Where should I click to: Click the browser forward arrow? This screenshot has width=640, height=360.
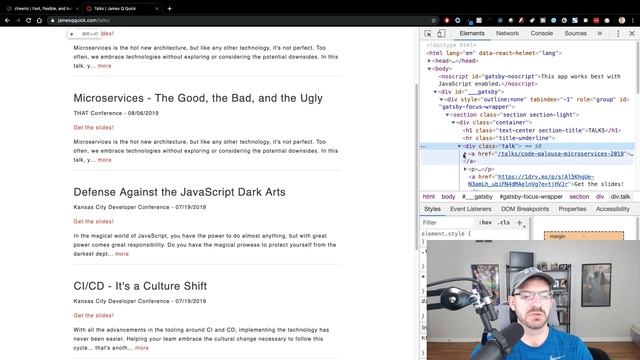[x=18, y=20]
